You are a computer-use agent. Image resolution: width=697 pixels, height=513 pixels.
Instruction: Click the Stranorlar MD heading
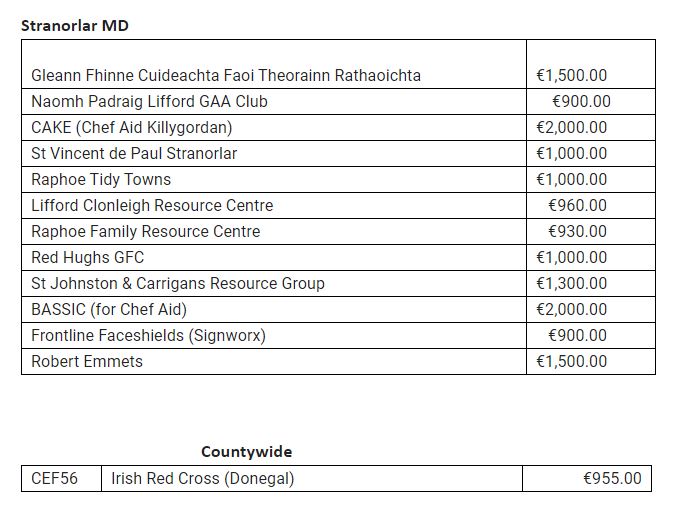(x=75, y=25)
